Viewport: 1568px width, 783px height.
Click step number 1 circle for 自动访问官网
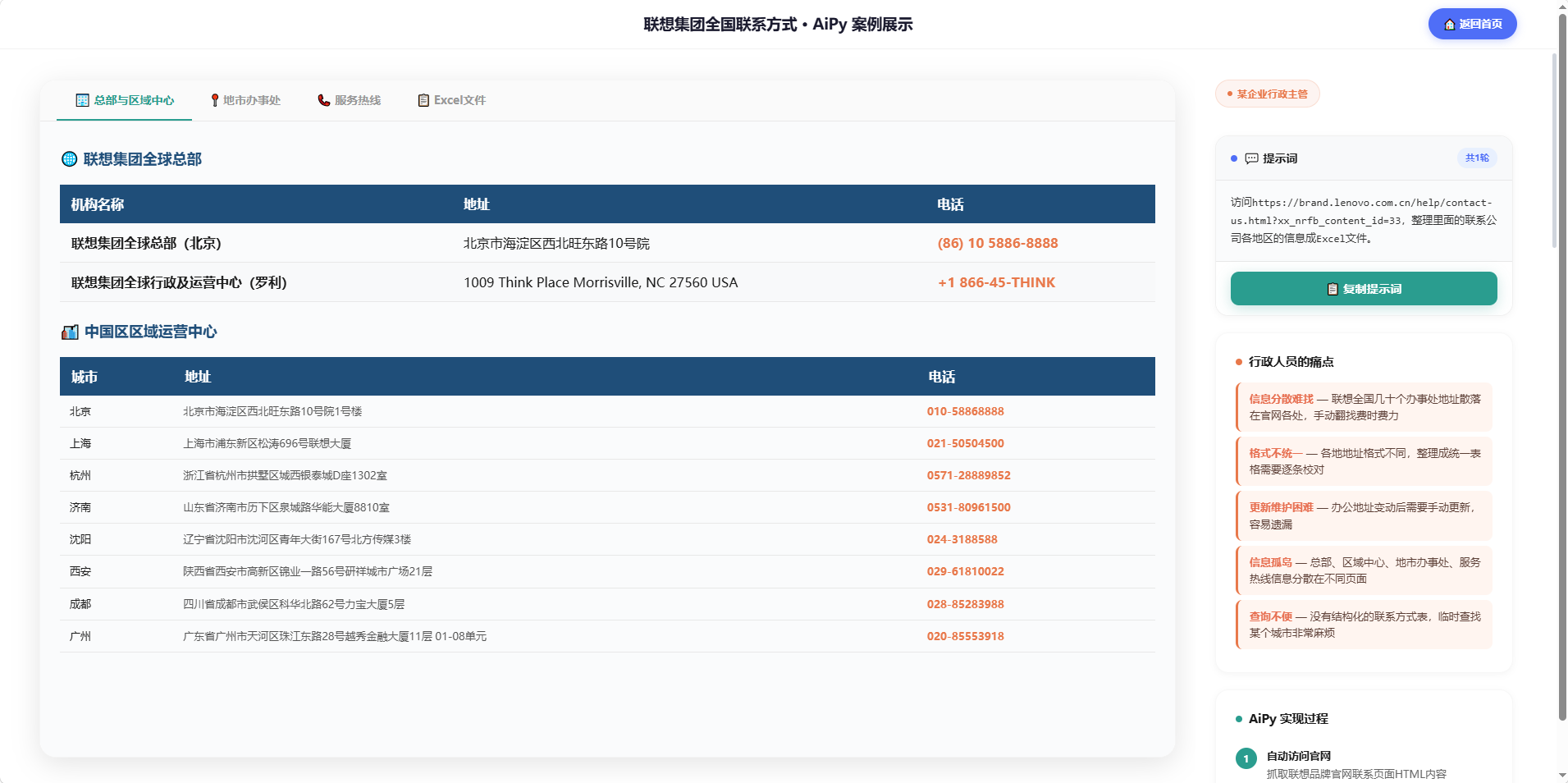coord(1246,758)
